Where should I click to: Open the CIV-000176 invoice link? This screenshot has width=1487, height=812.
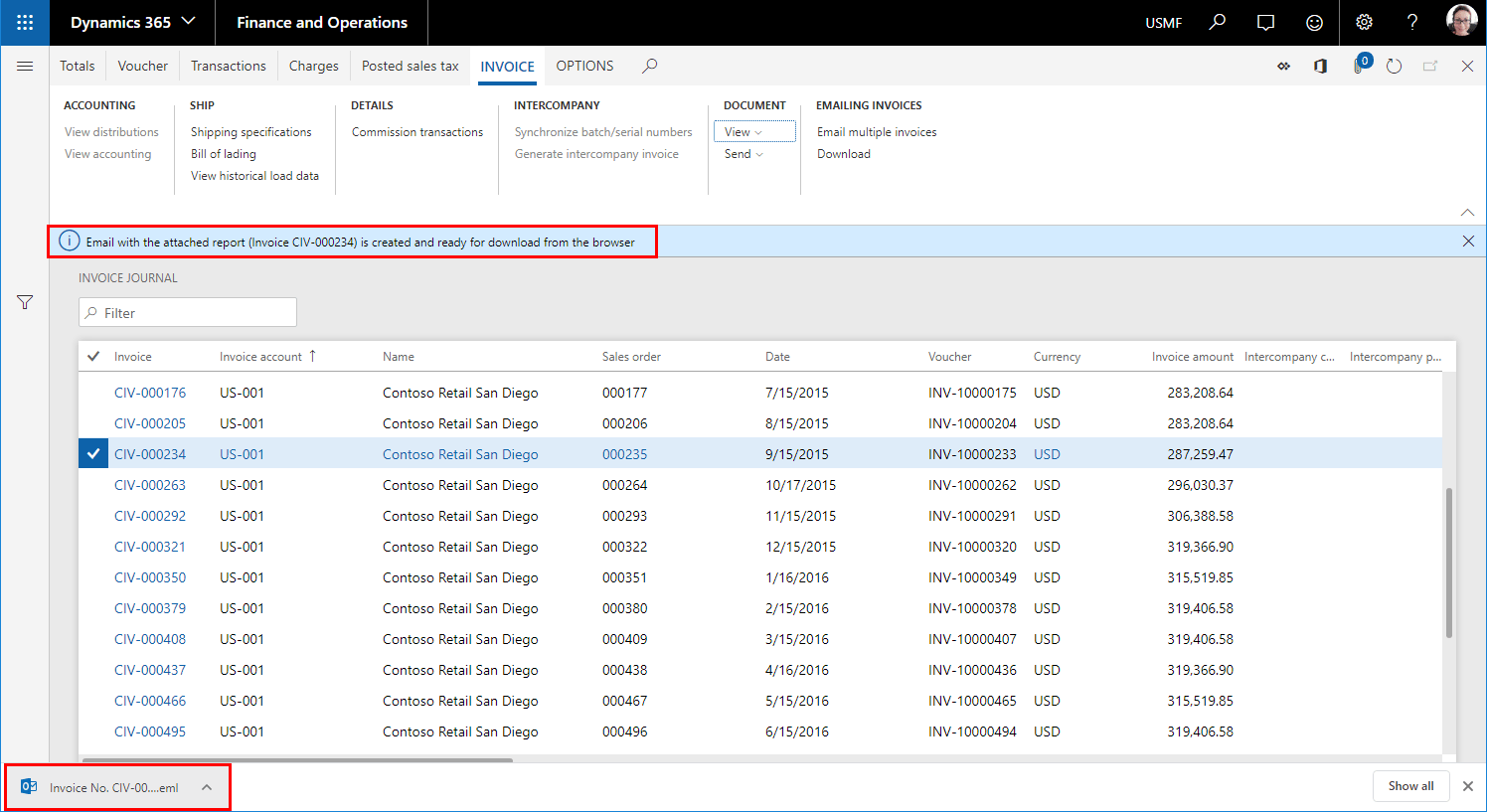coord(150,393)
